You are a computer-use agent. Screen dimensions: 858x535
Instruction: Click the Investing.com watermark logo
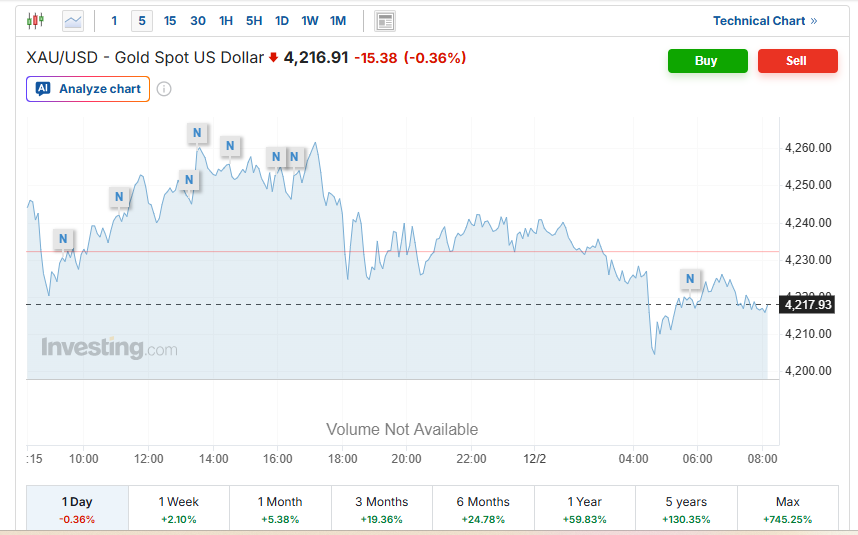pyautogui.click(x=109, y=348)
